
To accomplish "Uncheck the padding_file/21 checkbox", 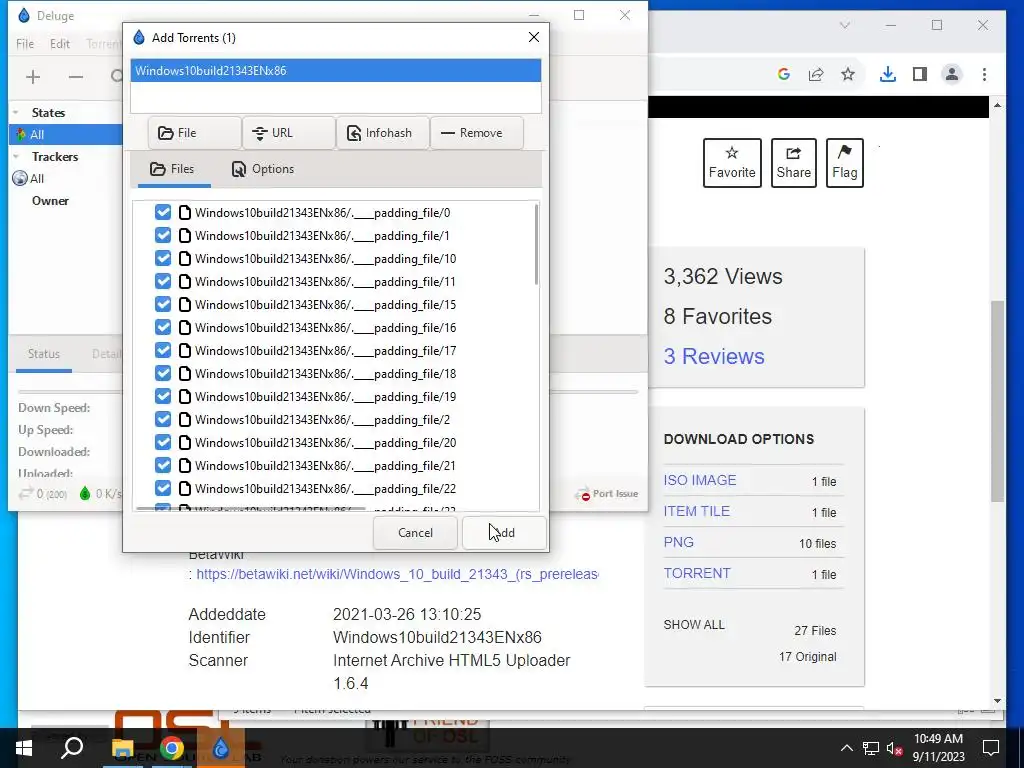I will (163, 465).
